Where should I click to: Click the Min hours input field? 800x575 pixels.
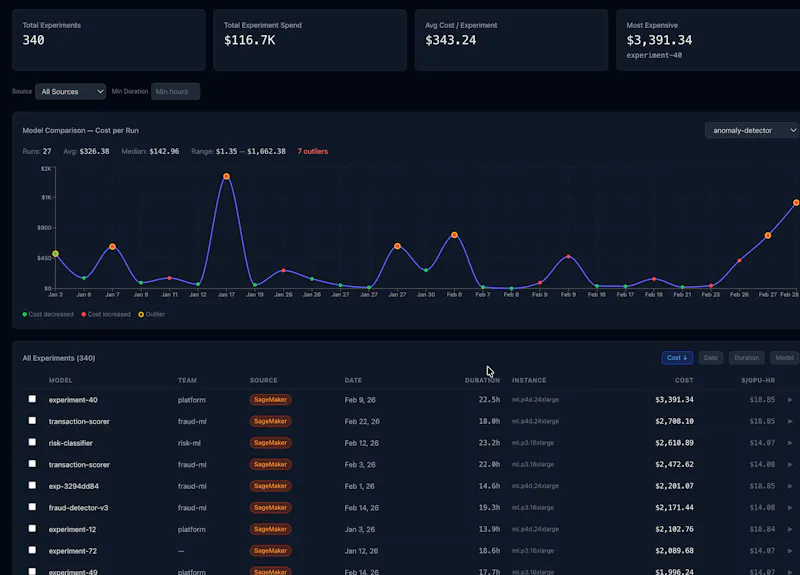click(176, 91)
